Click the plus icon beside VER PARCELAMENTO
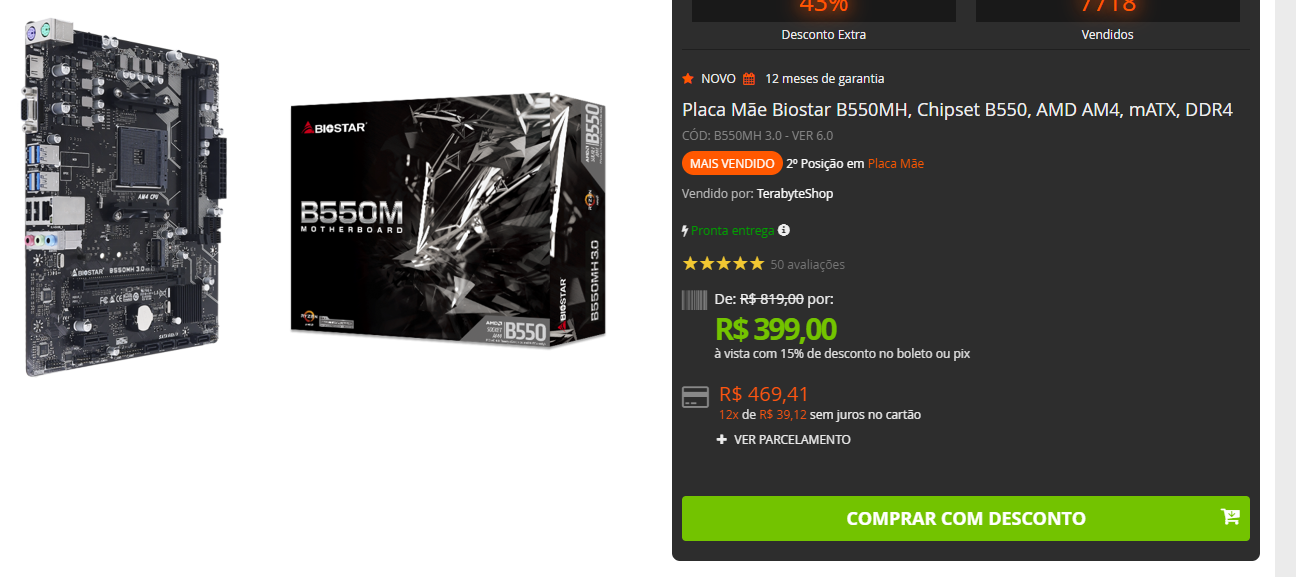The image size is (1296, 577). (x=722, y=440)
